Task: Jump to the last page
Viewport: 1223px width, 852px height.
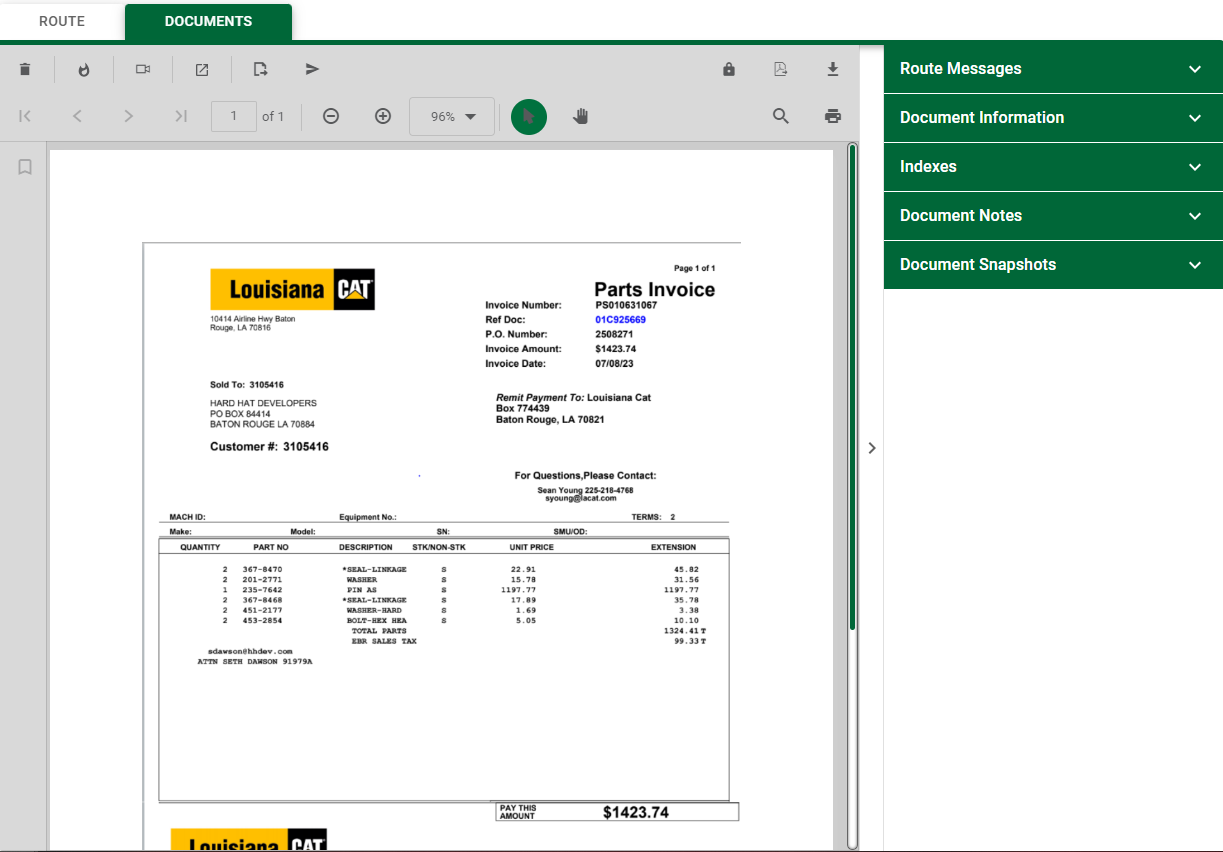Action: point(180,116)
